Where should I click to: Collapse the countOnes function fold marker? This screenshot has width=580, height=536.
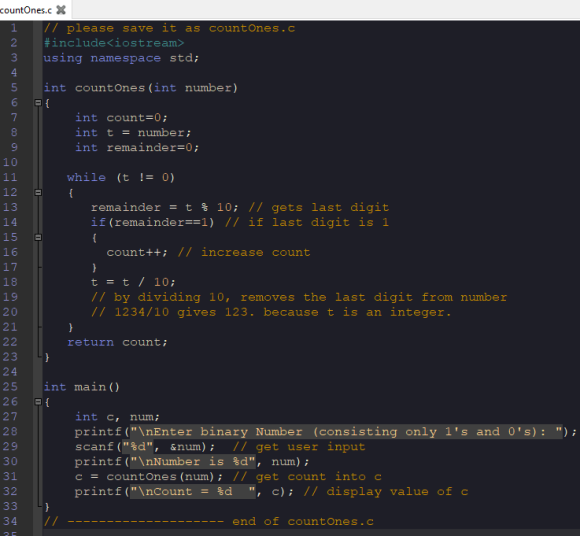pyautogui.click(x=38, y=102)
